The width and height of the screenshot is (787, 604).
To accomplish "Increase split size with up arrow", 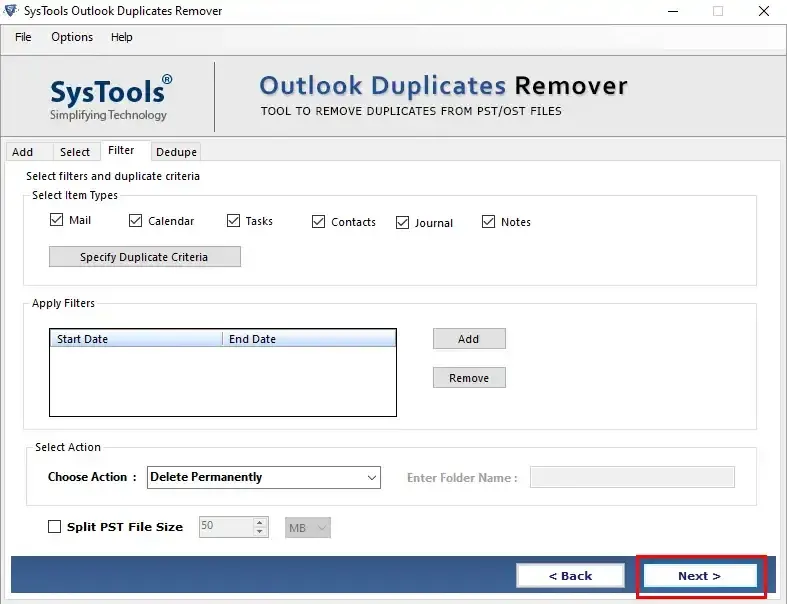I will coord(259,522).
